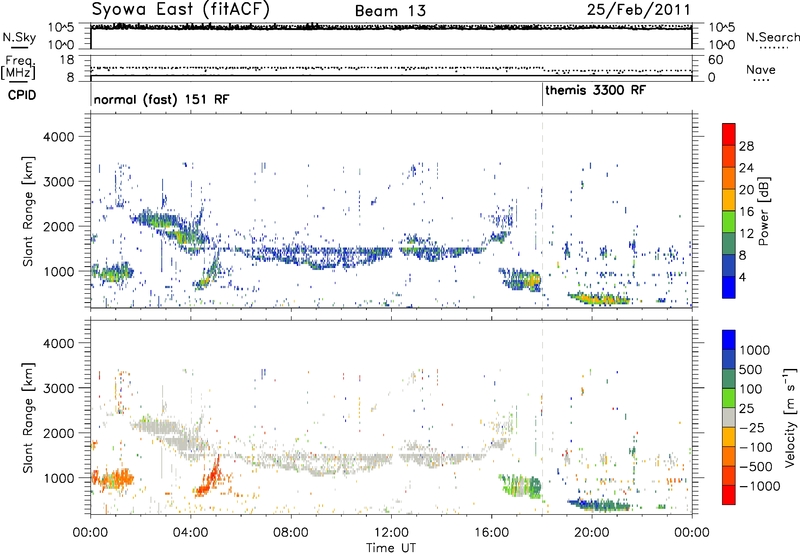800x554 pixels.
Task: Click the 'Nave' legend label
Action: [760, 70]
